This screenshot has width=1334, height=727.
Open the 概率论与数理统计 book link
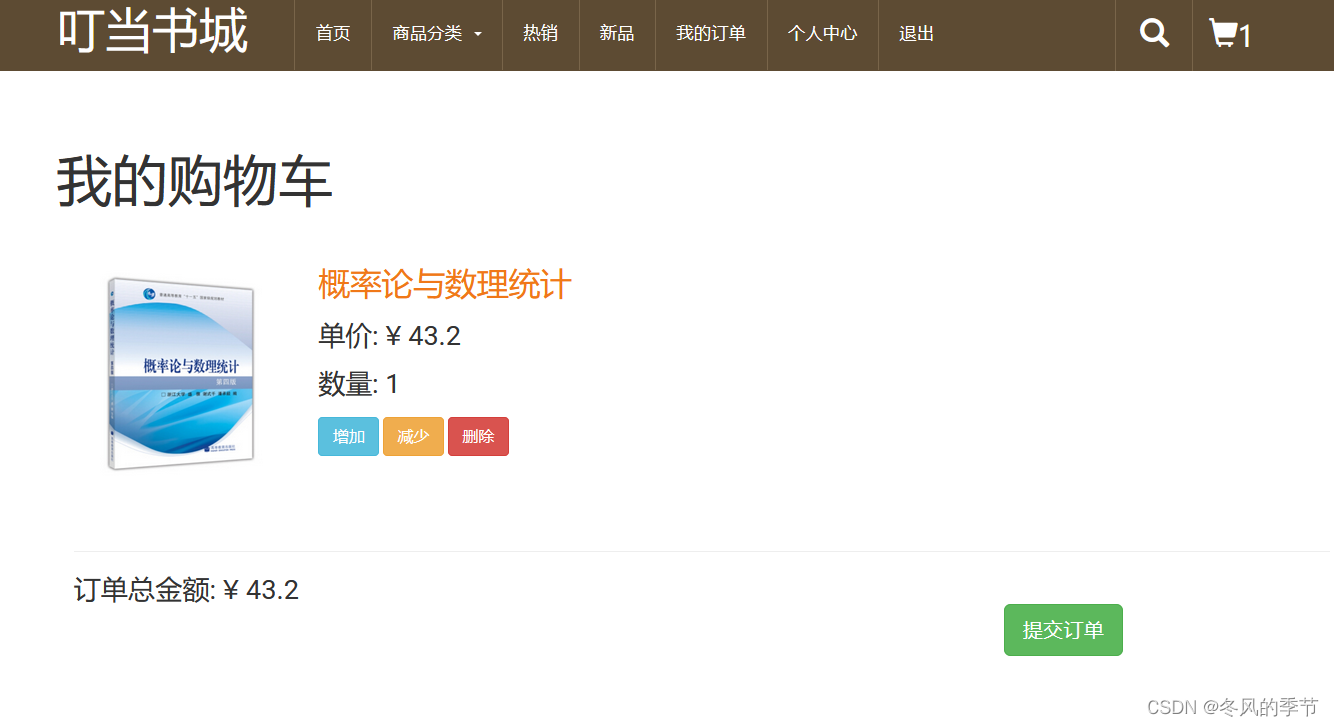tap(443, 286)
